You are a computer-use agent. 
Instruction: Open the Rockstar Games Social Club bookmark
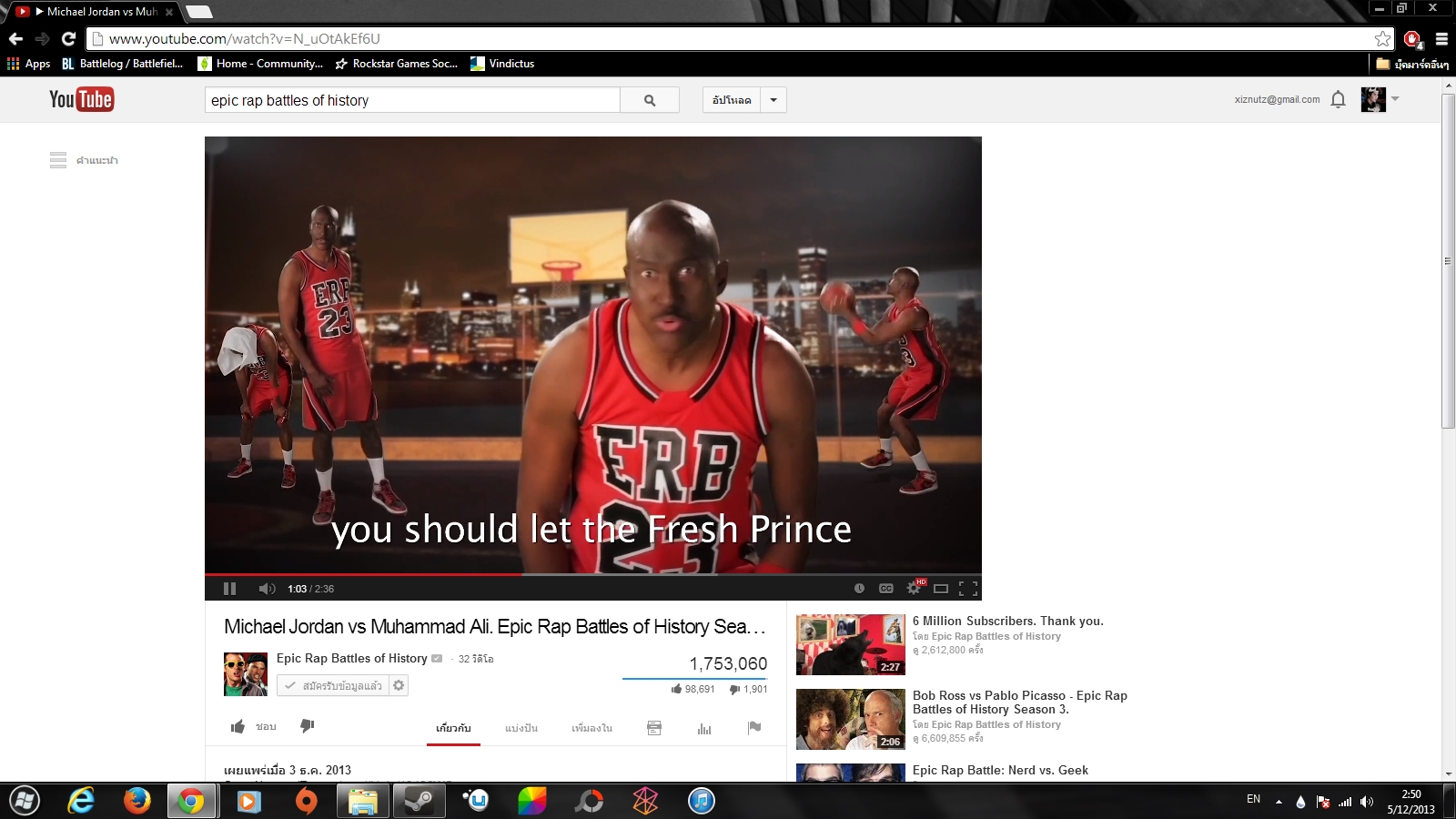click(397, 64)
